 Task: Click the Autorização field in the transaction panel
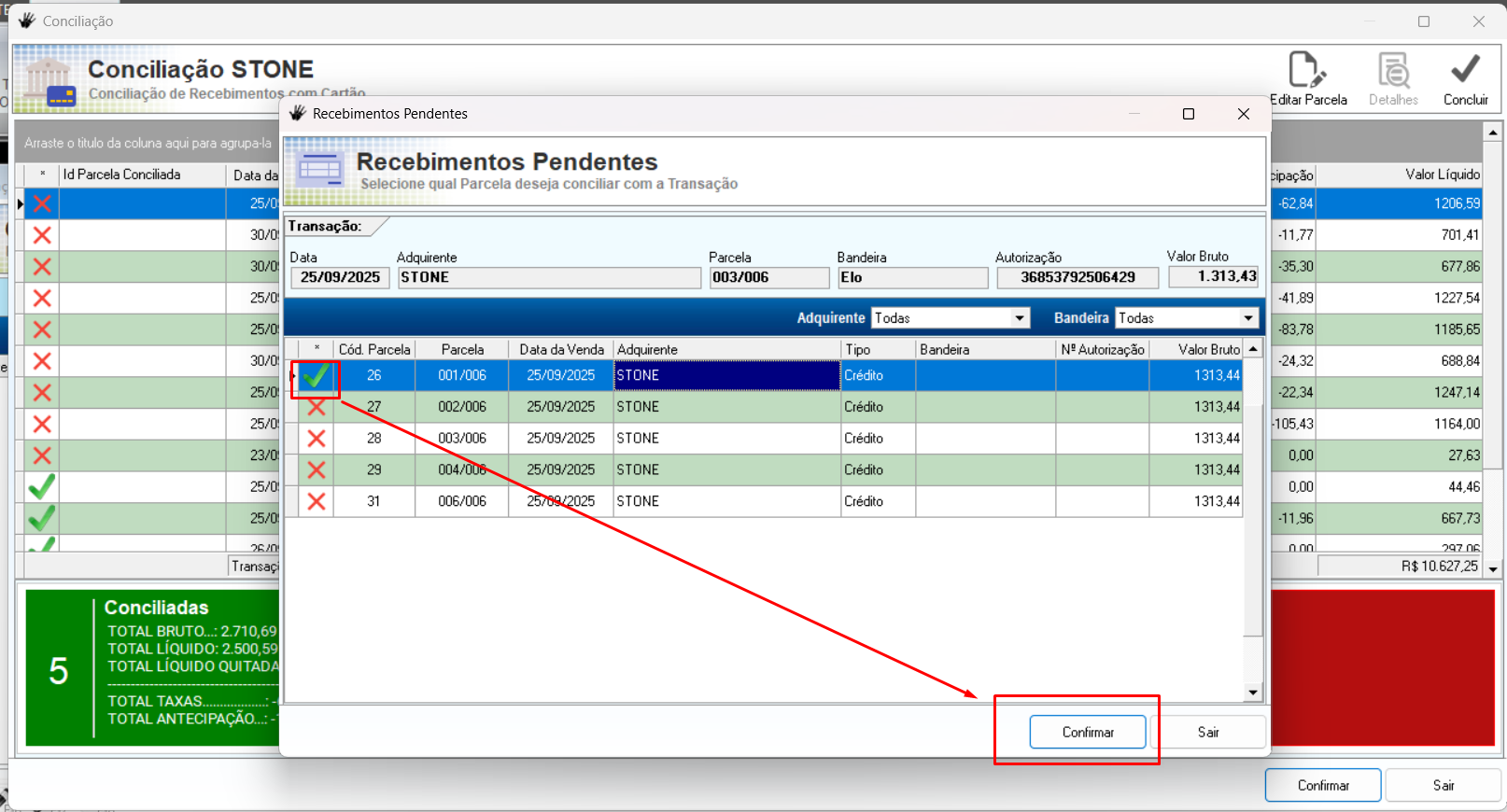point(1077,277)
